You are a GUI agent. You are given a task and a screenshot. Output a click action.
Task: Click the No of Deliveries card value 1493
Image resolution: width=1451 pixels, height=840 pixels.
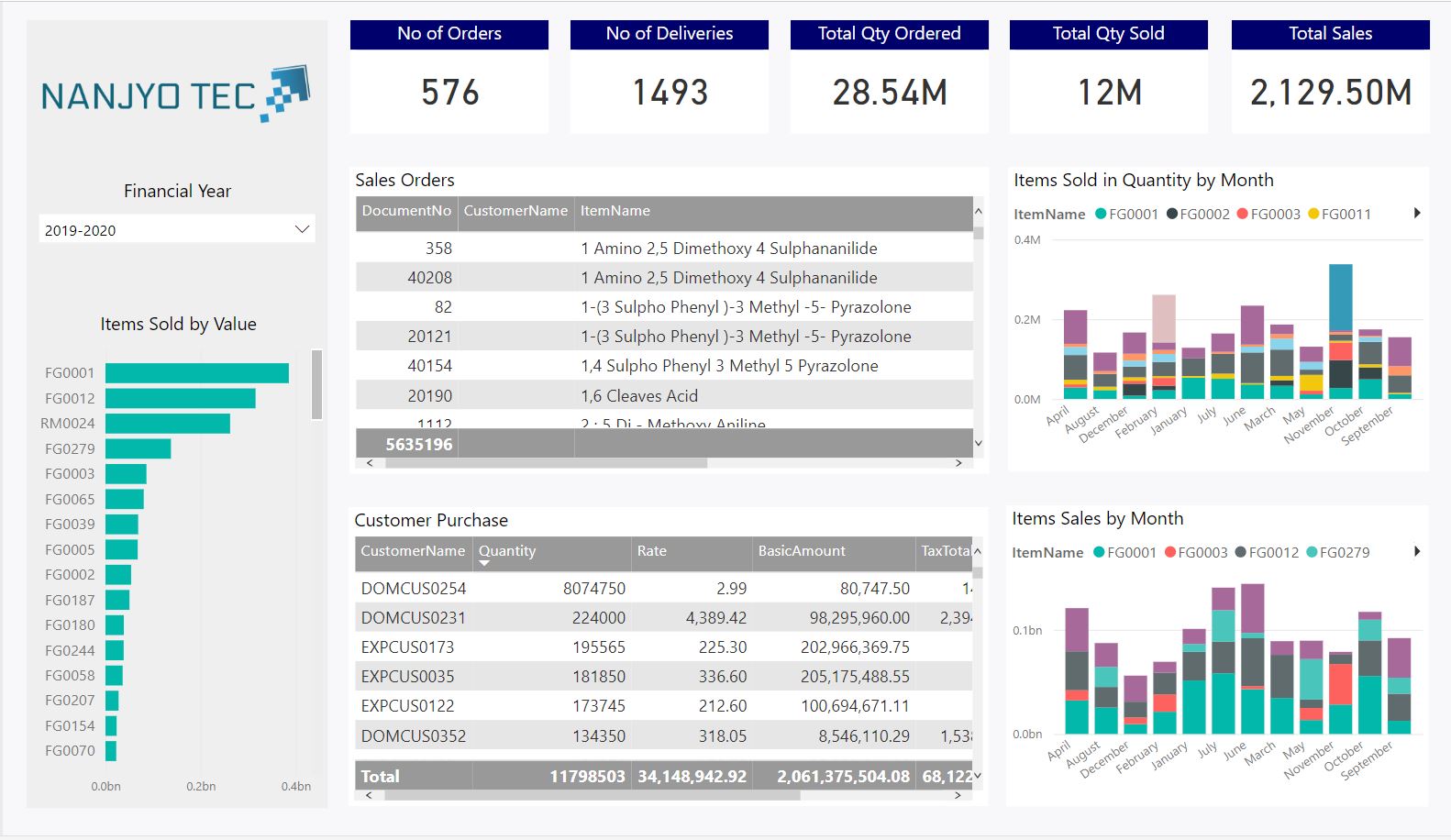point(670,93)
